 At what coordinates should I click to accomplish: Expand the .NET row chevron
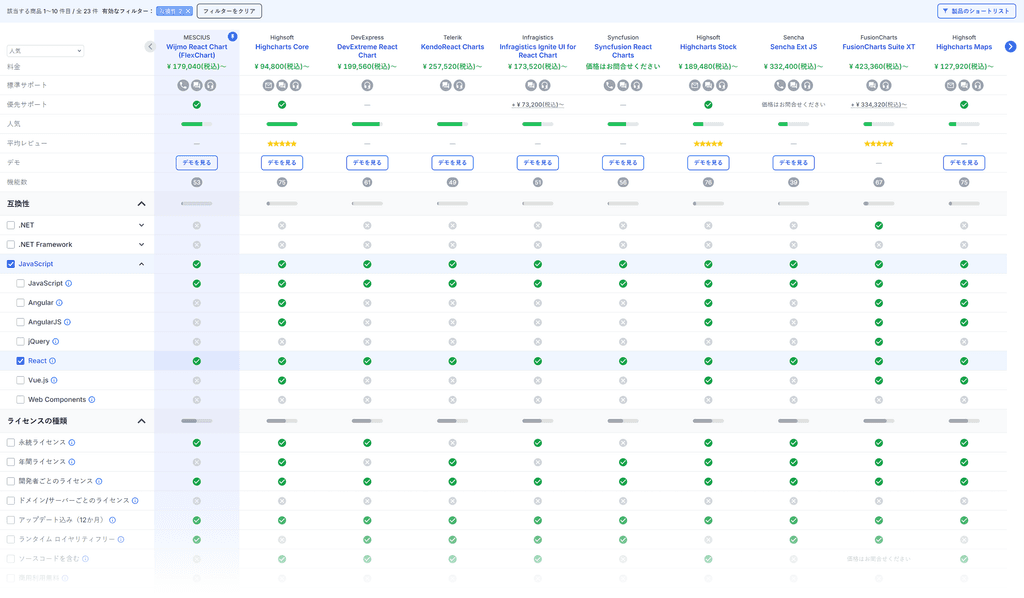(x=141, y=225)
